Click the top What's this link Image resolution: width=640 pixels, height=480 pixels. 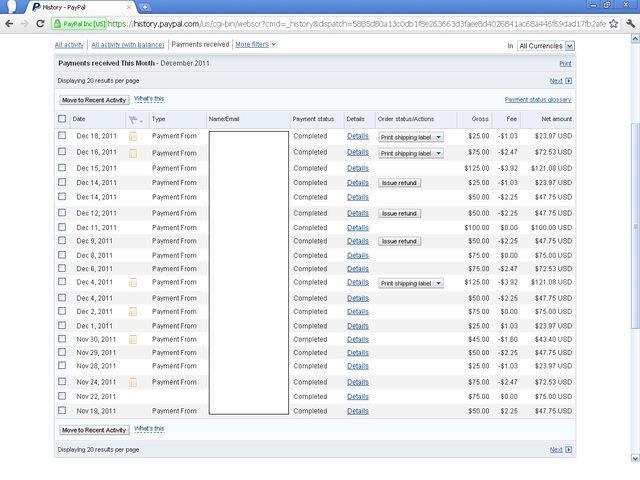pos(149,99)
